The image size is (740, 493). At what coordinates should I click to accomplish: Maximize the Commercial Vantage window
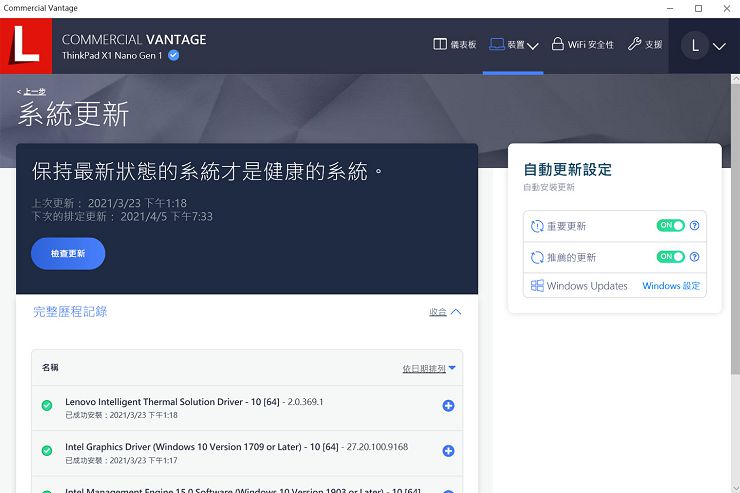[698, 8]
